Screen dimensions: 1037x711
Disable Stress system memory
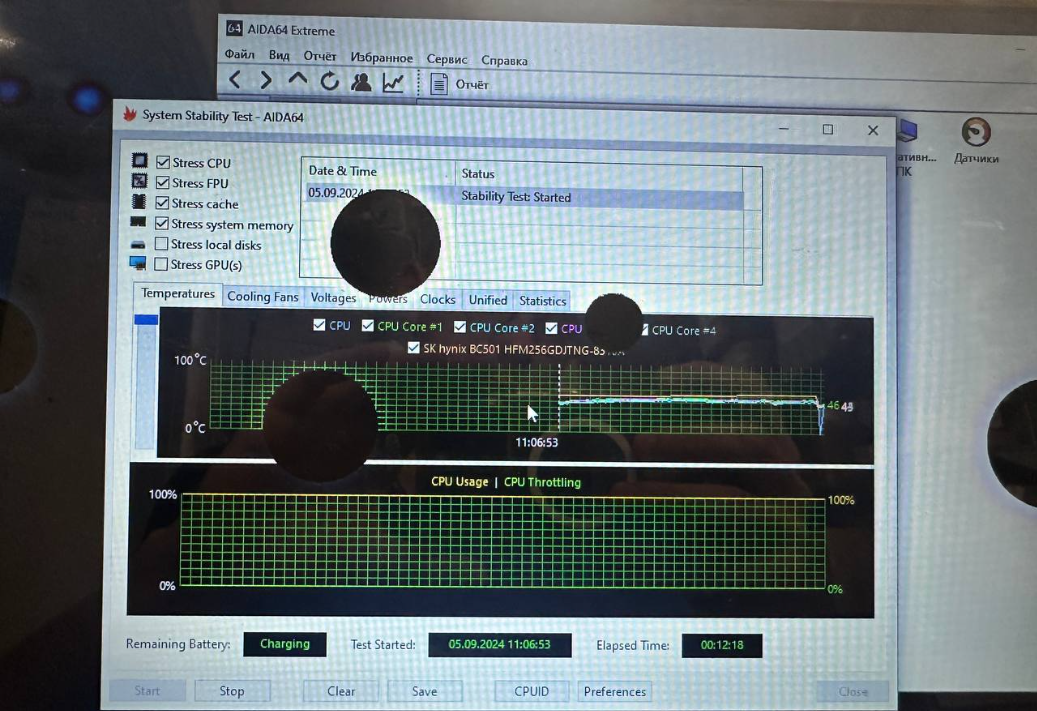(x=161, y=224)
